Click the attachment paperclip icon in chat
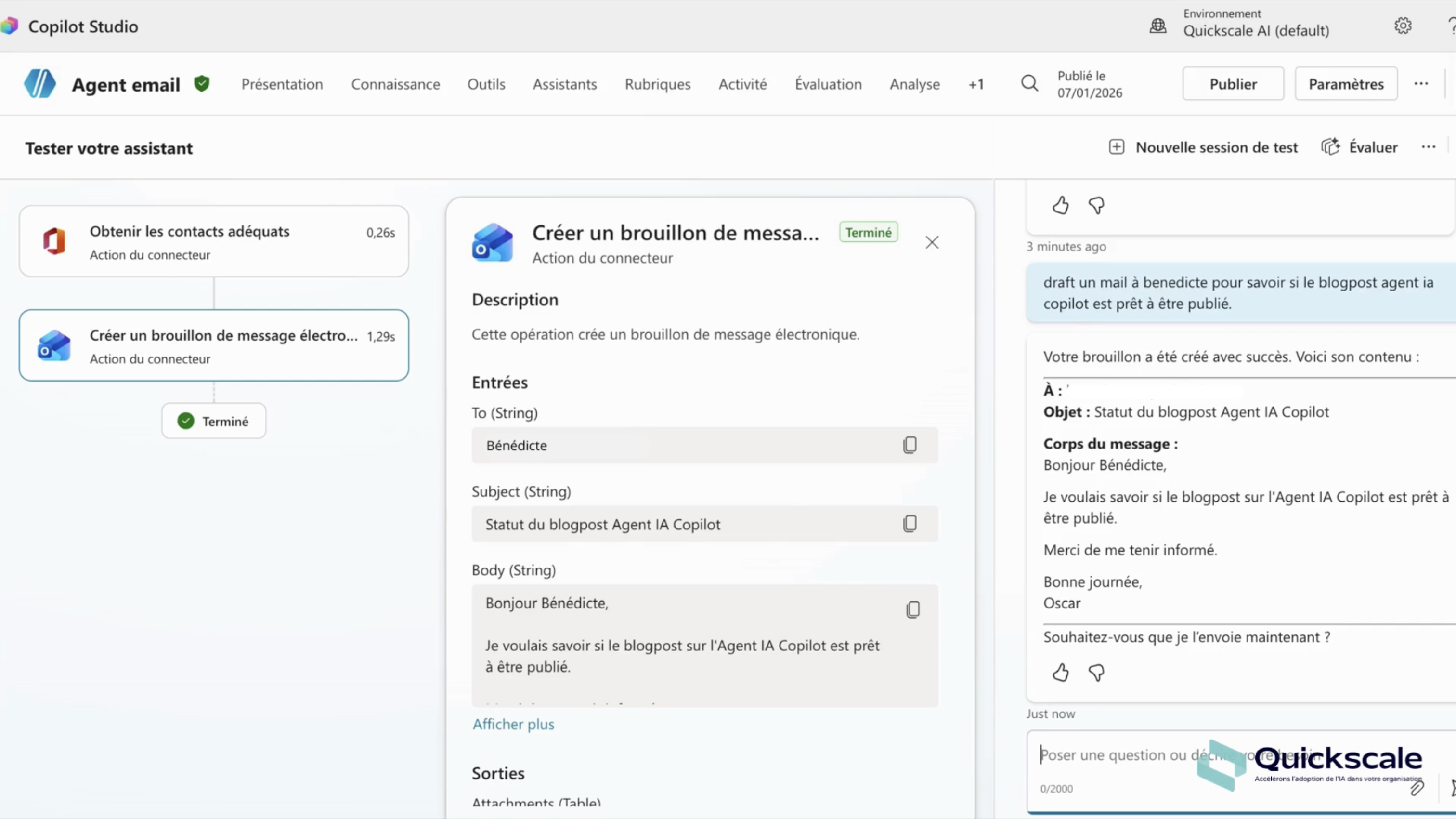This screenshot has width=1456, height=819. click(1417, 788)
